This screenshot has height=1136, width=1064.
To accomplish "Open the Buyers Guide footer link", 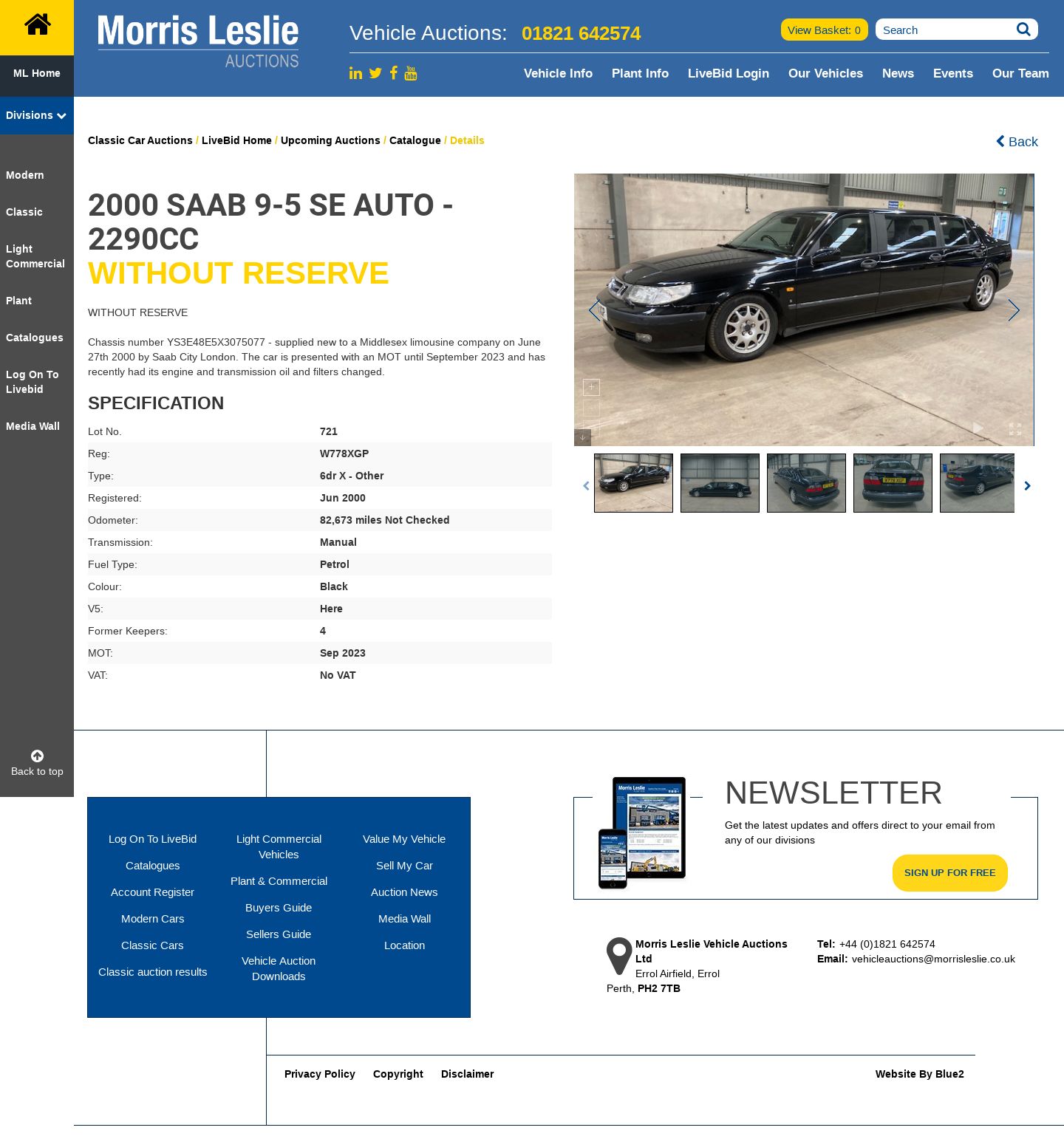I will coord(279,908).
